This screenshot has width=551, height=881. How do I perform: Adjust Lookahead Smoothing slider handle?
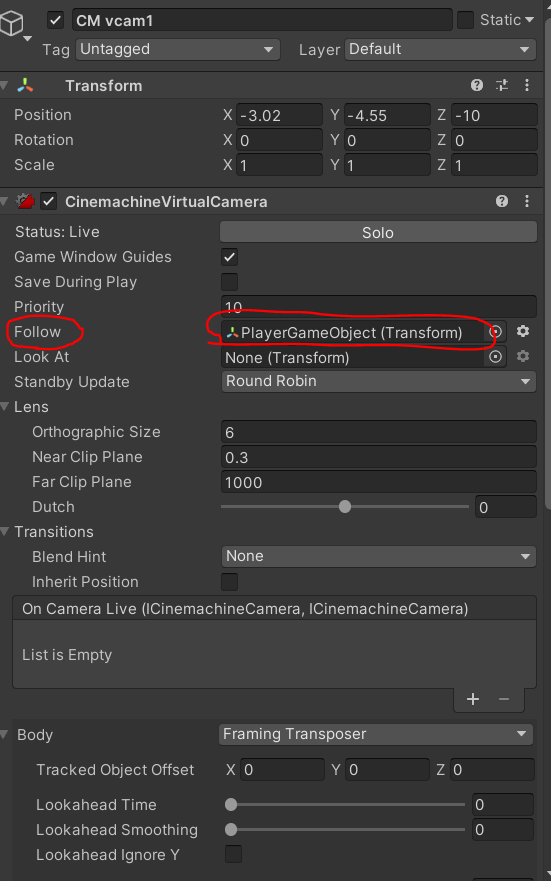pyautogui.click(x=231, y=829)
